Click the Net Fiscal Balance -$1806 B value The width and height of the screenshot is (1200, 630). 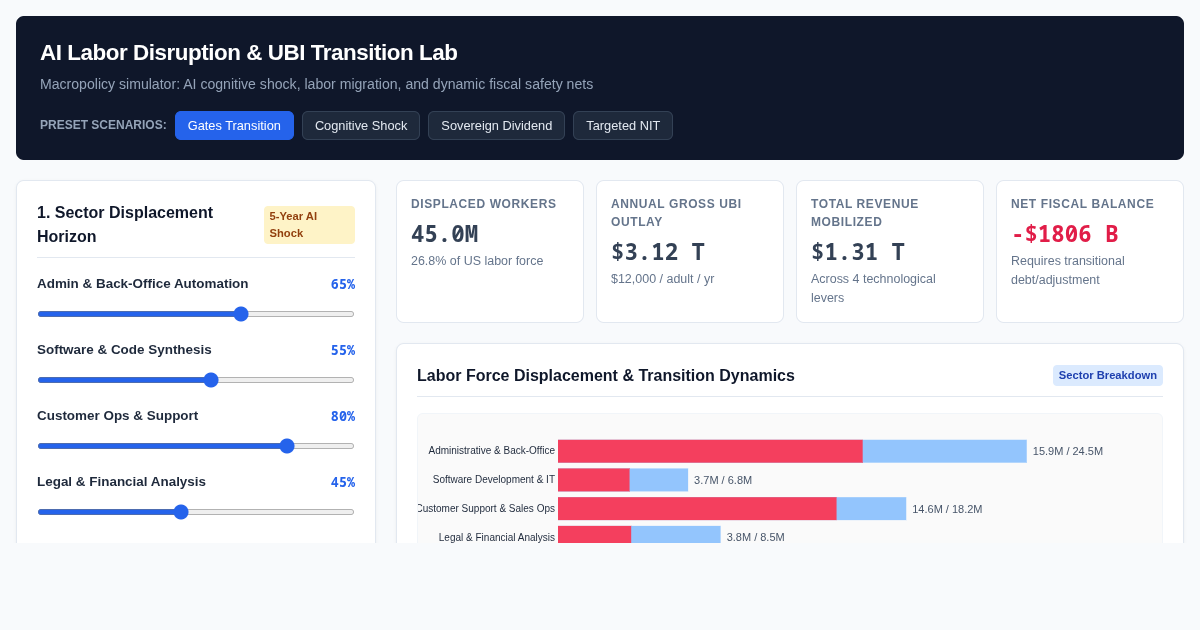coord(1064,234)
